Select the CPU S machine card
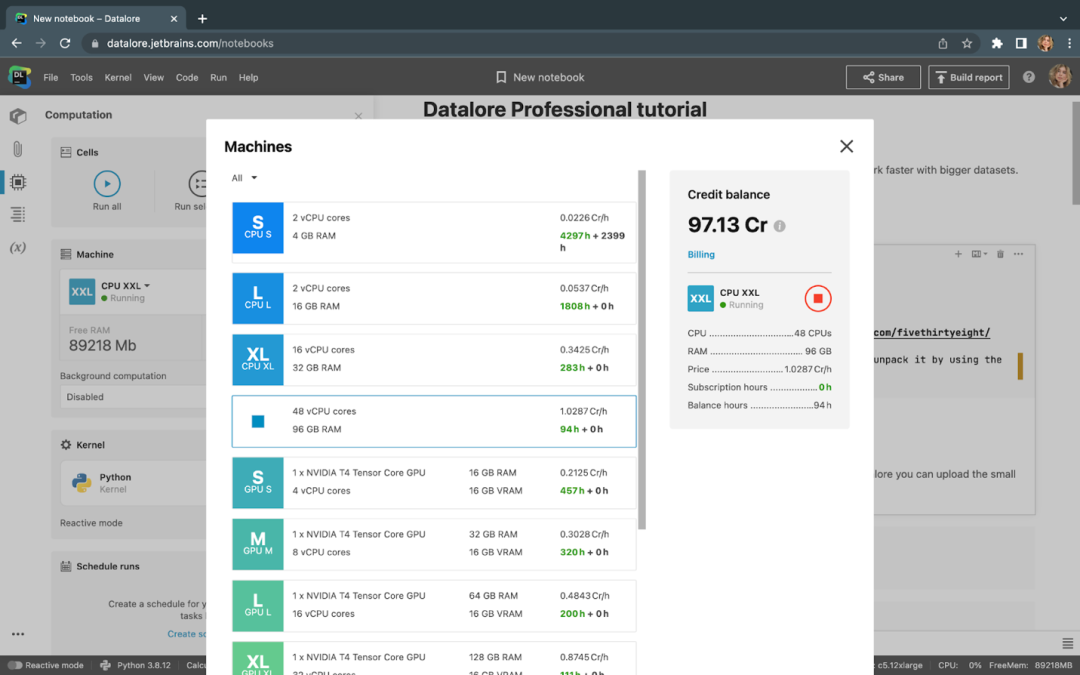 (x=434, y=232)
